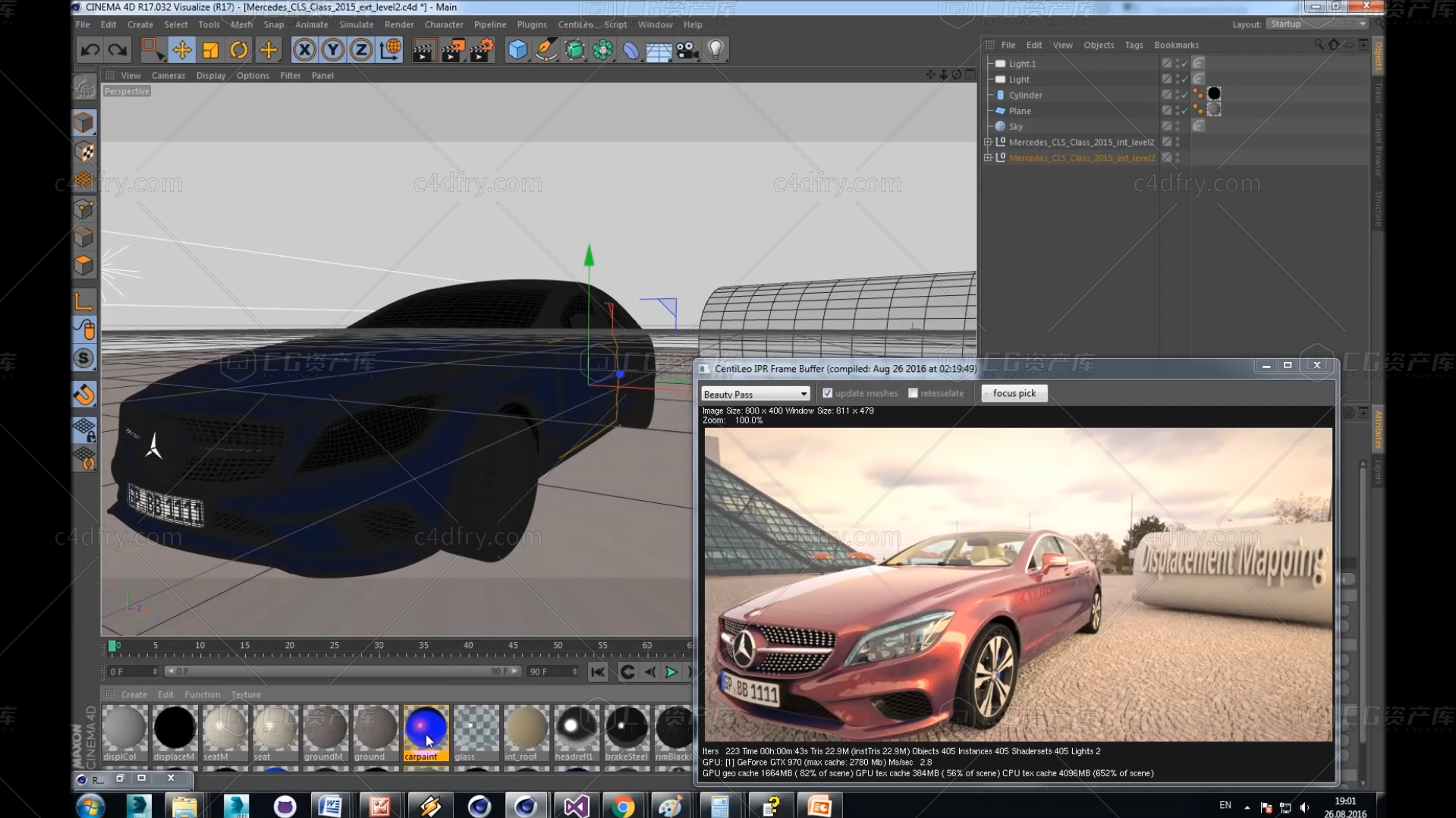This screenshot has height=818, width=1456.
Task: Toggle the Cylinder object enabled checkmark
Action: click(1184, 95)
